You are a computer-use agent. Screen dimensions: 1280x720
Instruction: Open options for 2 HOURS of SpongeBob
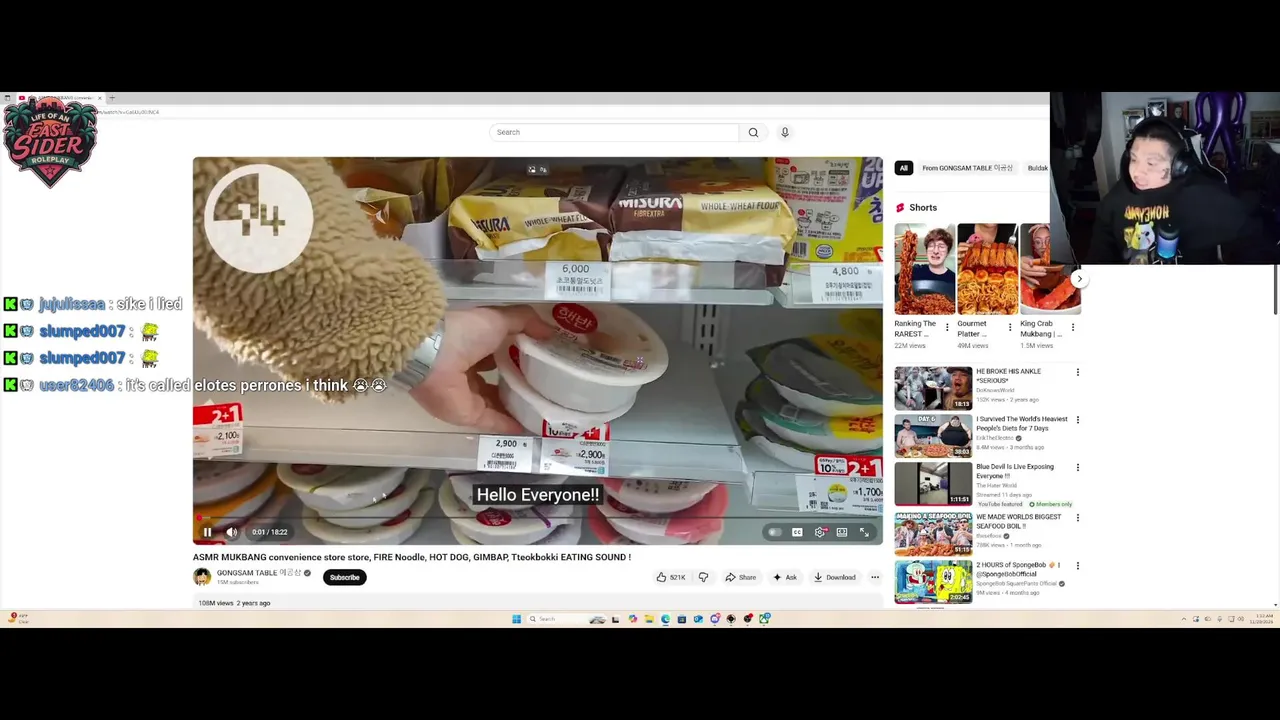[x=1077, y=566]
